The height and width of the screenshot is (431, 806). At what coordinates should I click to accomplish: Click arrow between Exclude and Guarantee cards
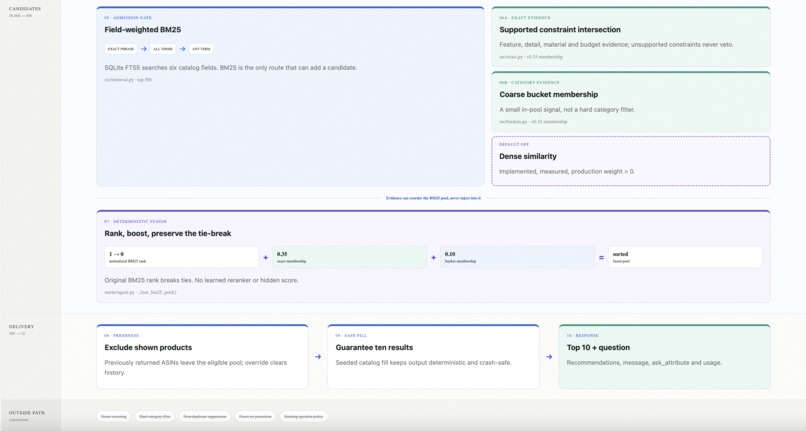click(318, 357)
